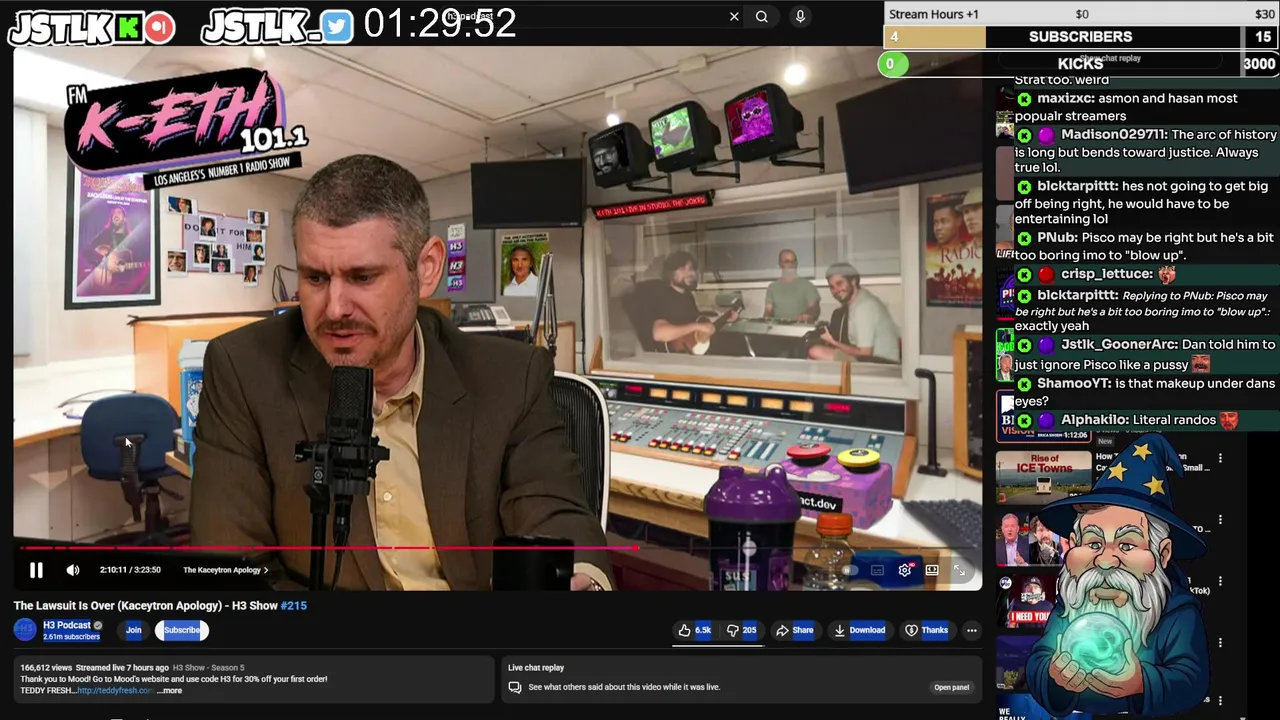
Task: Click the Open panel button for chat replay
Action: point(951,687)
